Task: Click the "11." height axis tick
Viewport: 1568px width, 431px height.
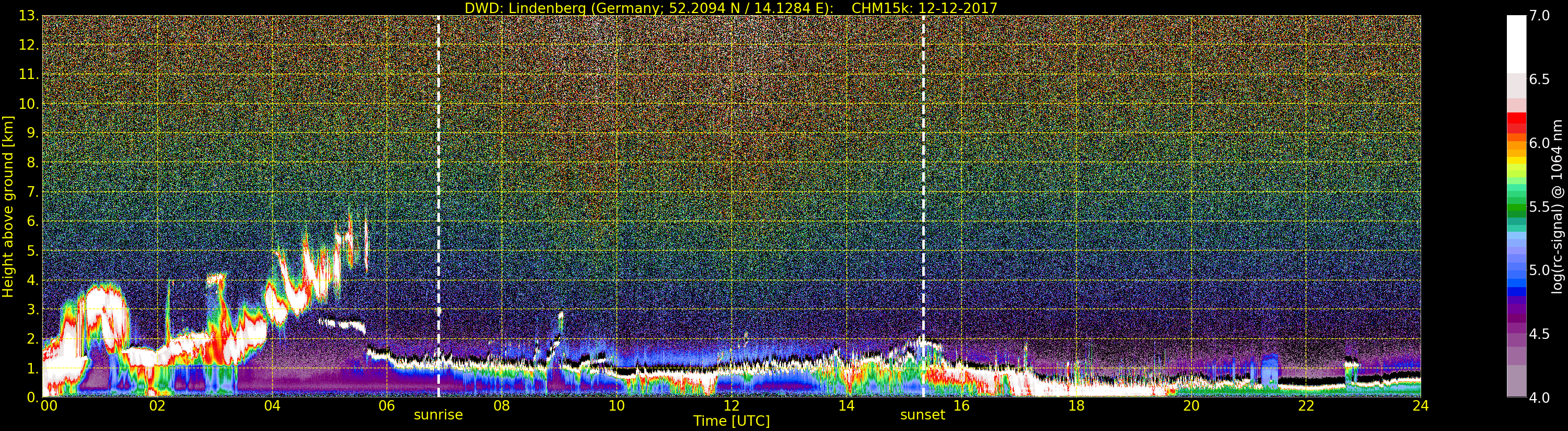Action: (29, 74)
